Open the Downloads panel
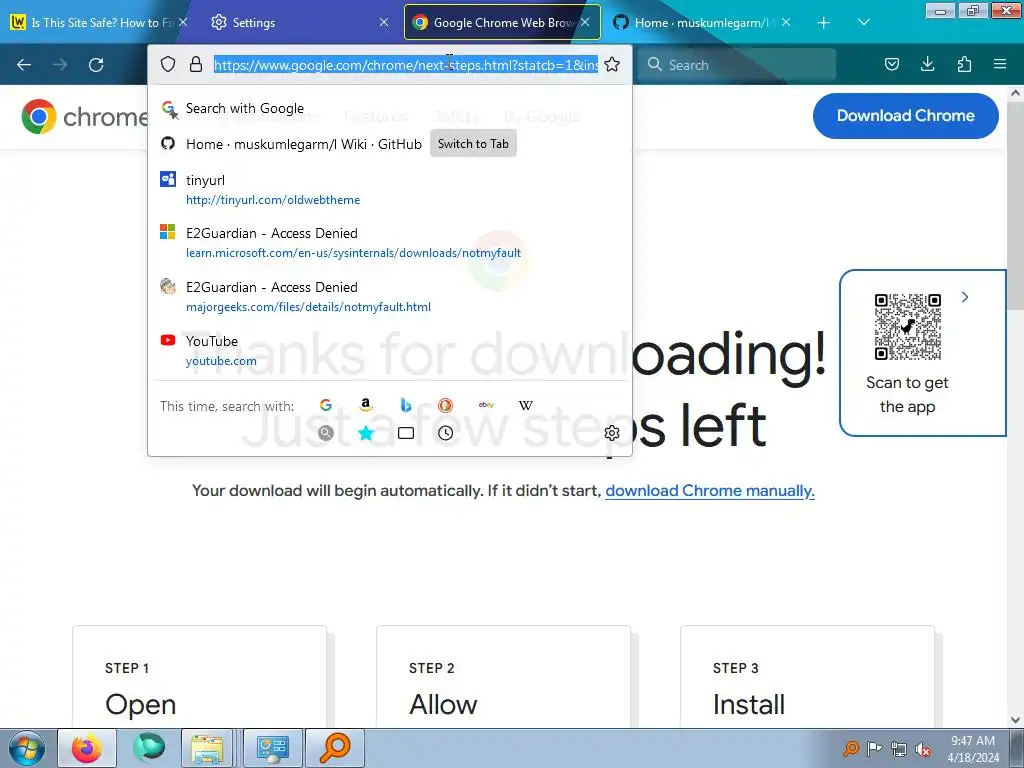 [x=927, y=64]
